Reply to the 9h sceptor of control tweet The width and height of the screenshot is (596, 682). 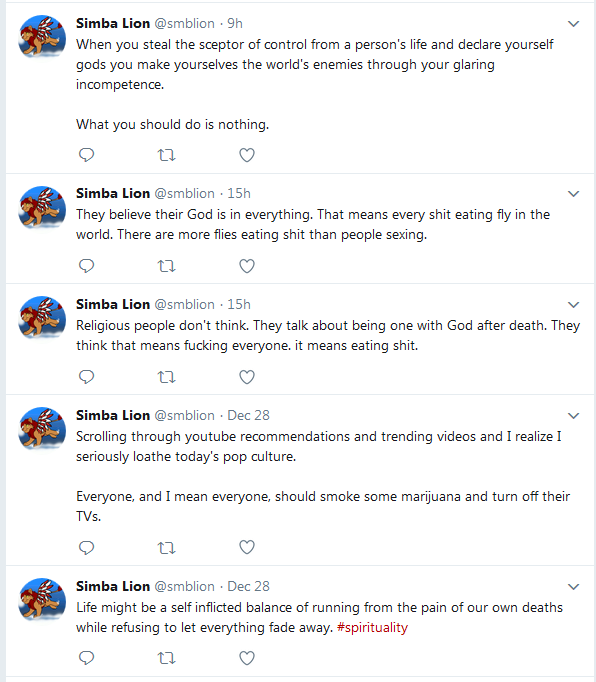point(86,155)
